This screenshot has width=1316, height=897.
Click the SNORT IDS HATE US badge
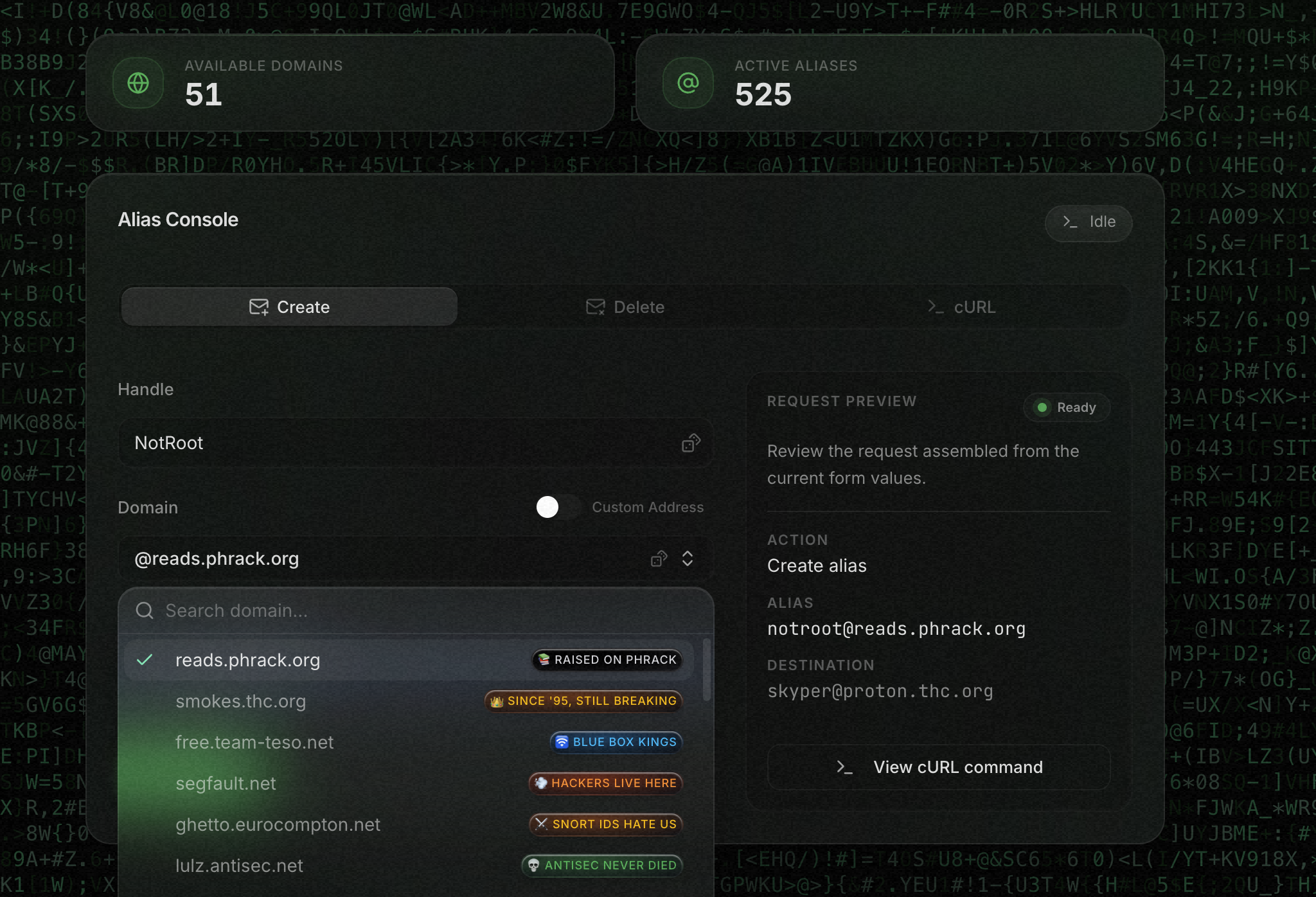(606, 824)
